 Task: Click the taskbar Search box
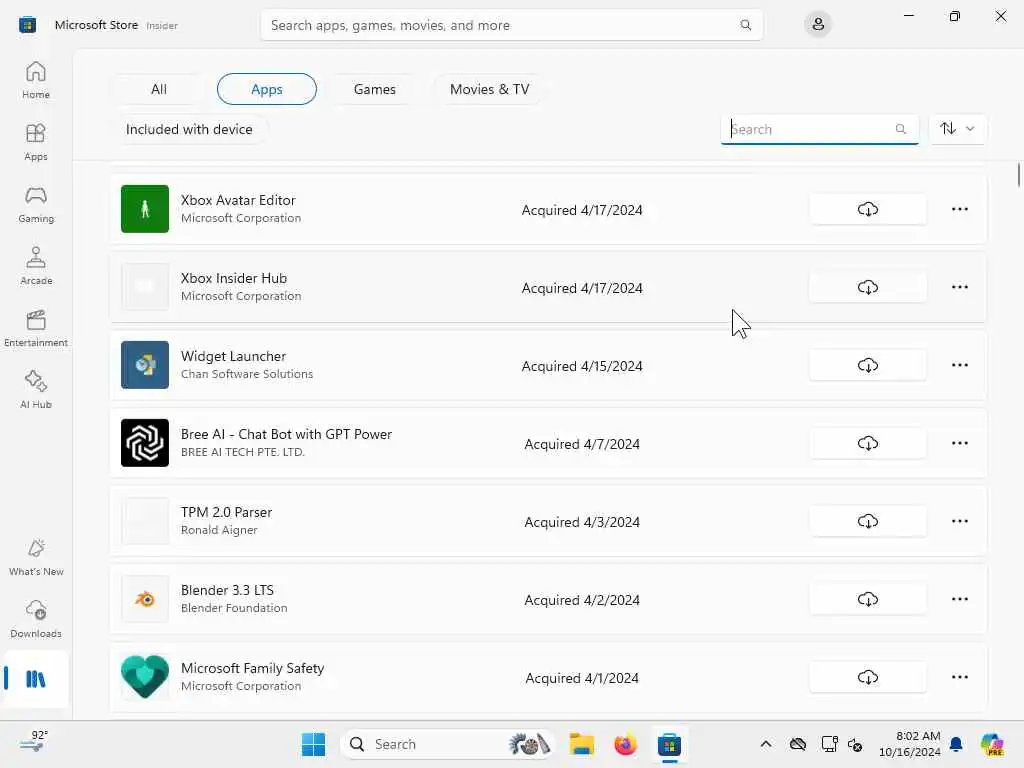click(x=448, y=744)
